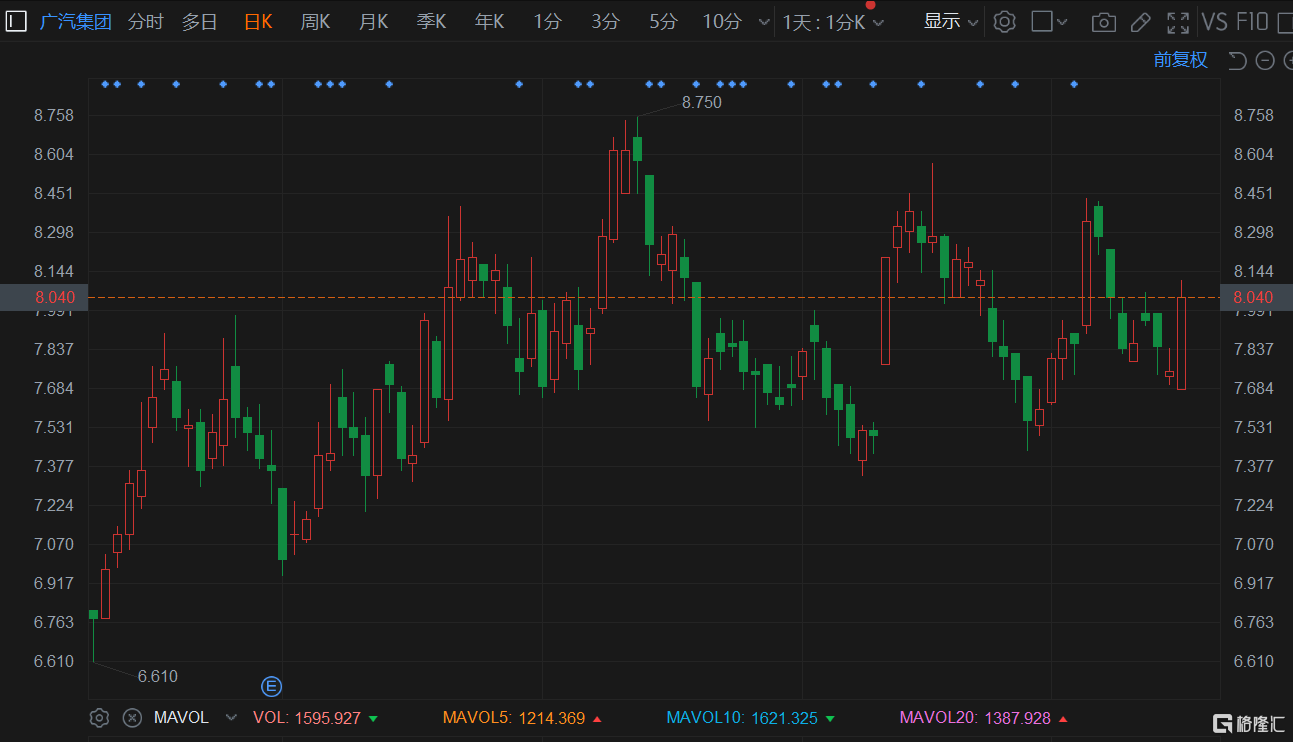Open the VS comparison button
The height and width of the screenshot is (742, 1293).
1214,22
